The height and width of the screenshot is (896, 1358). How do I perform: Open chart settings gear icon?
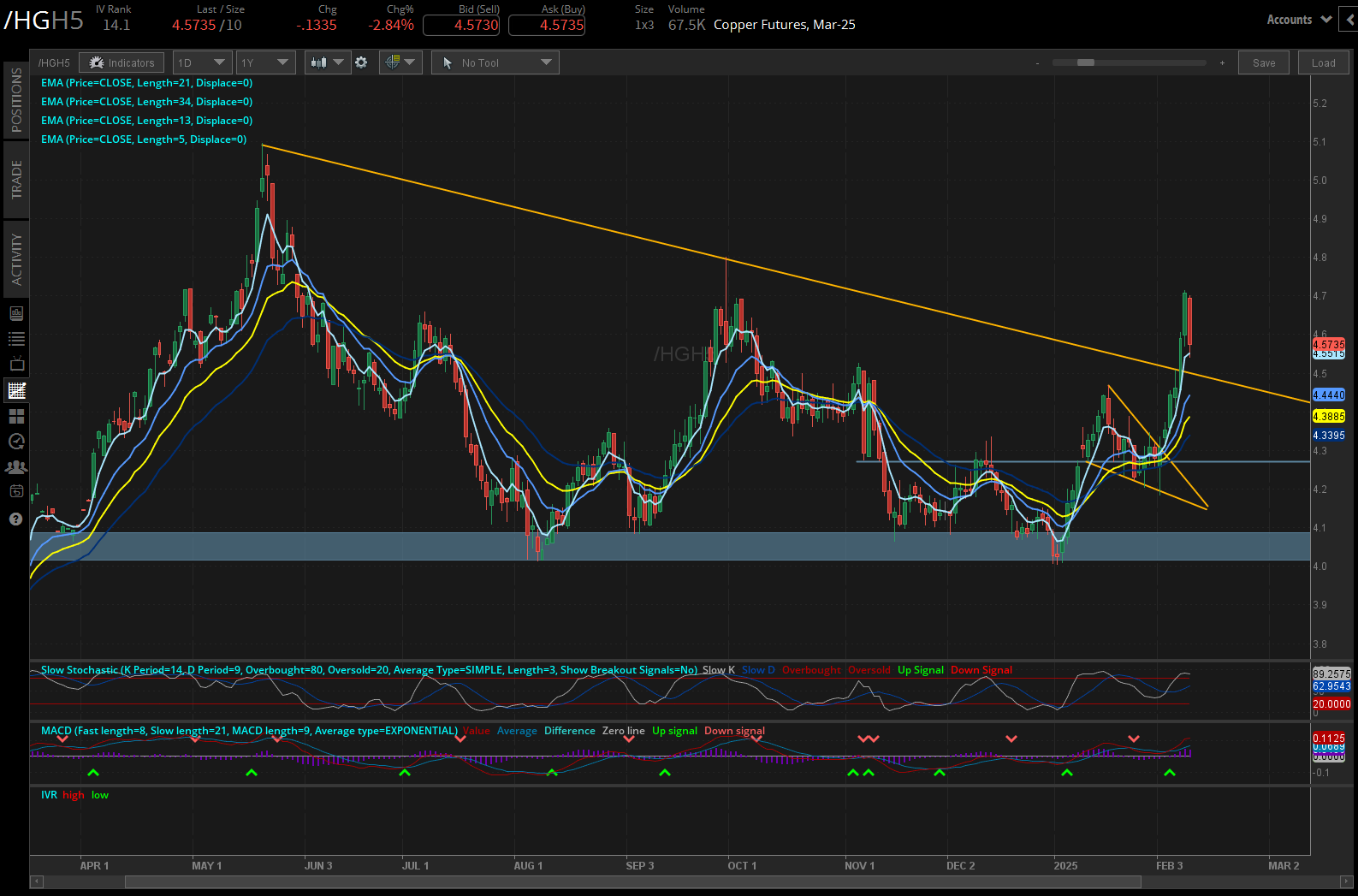click(x=361, y=62)
